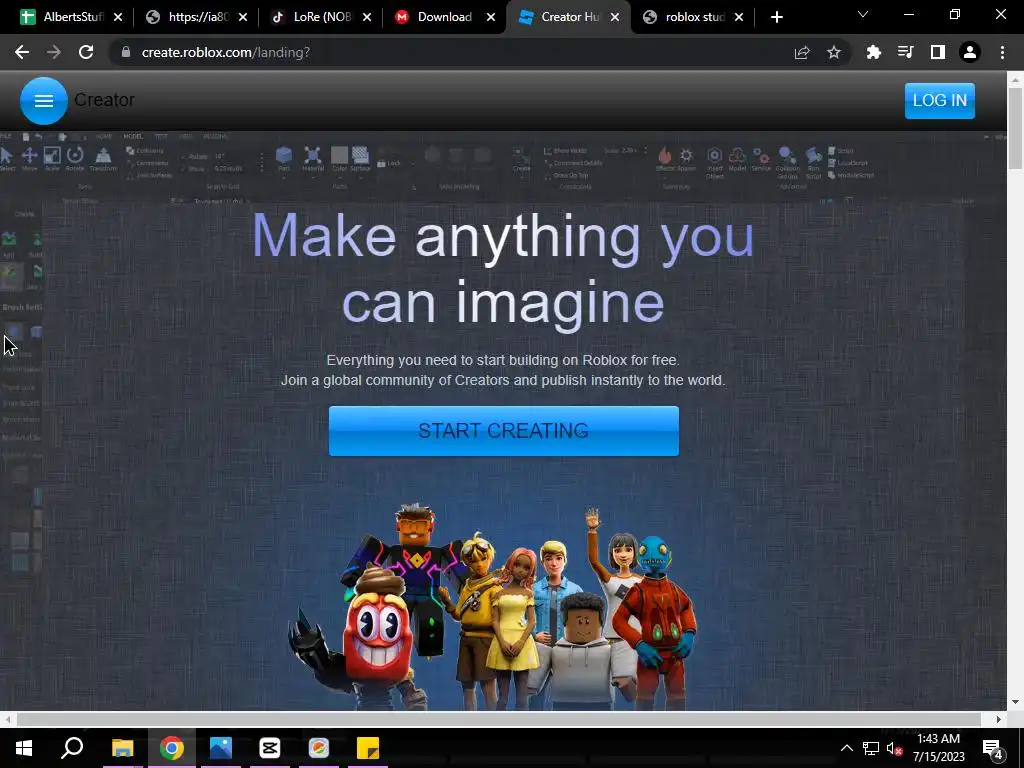Viewport: 1024px width, 768px height.
Task: Open Windows search magnifier on taskbar
Action: pyautogui.click(x=72, y=748)
